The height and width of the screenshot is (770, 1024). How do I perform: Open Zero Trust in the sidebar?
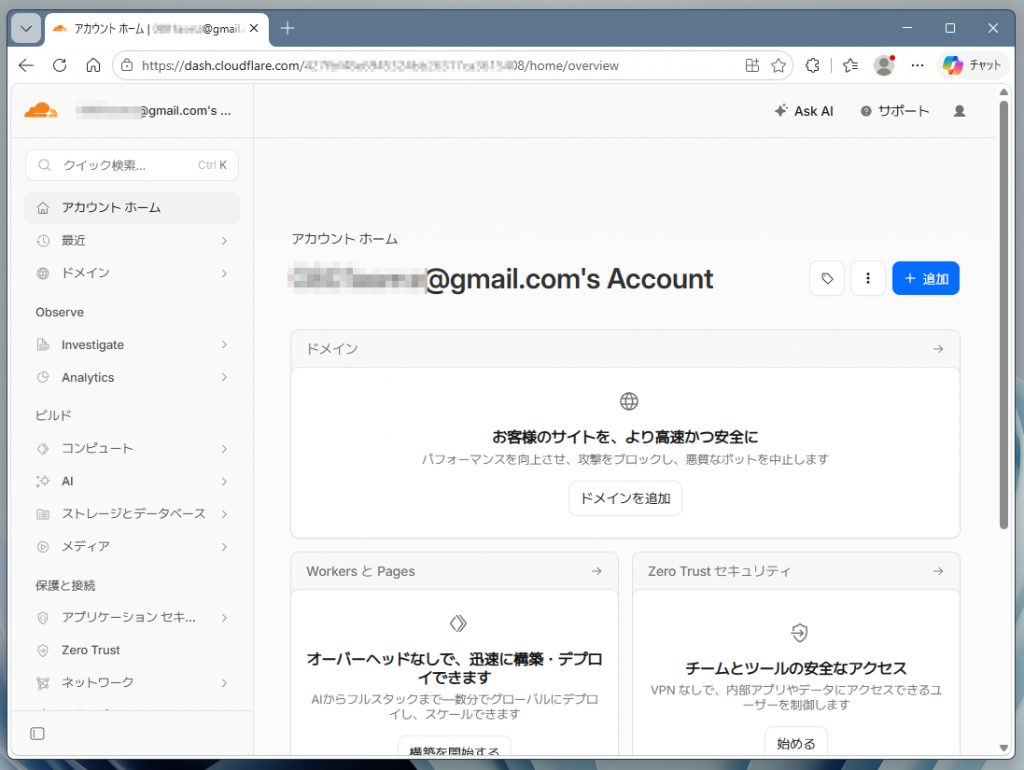point(132,650)
